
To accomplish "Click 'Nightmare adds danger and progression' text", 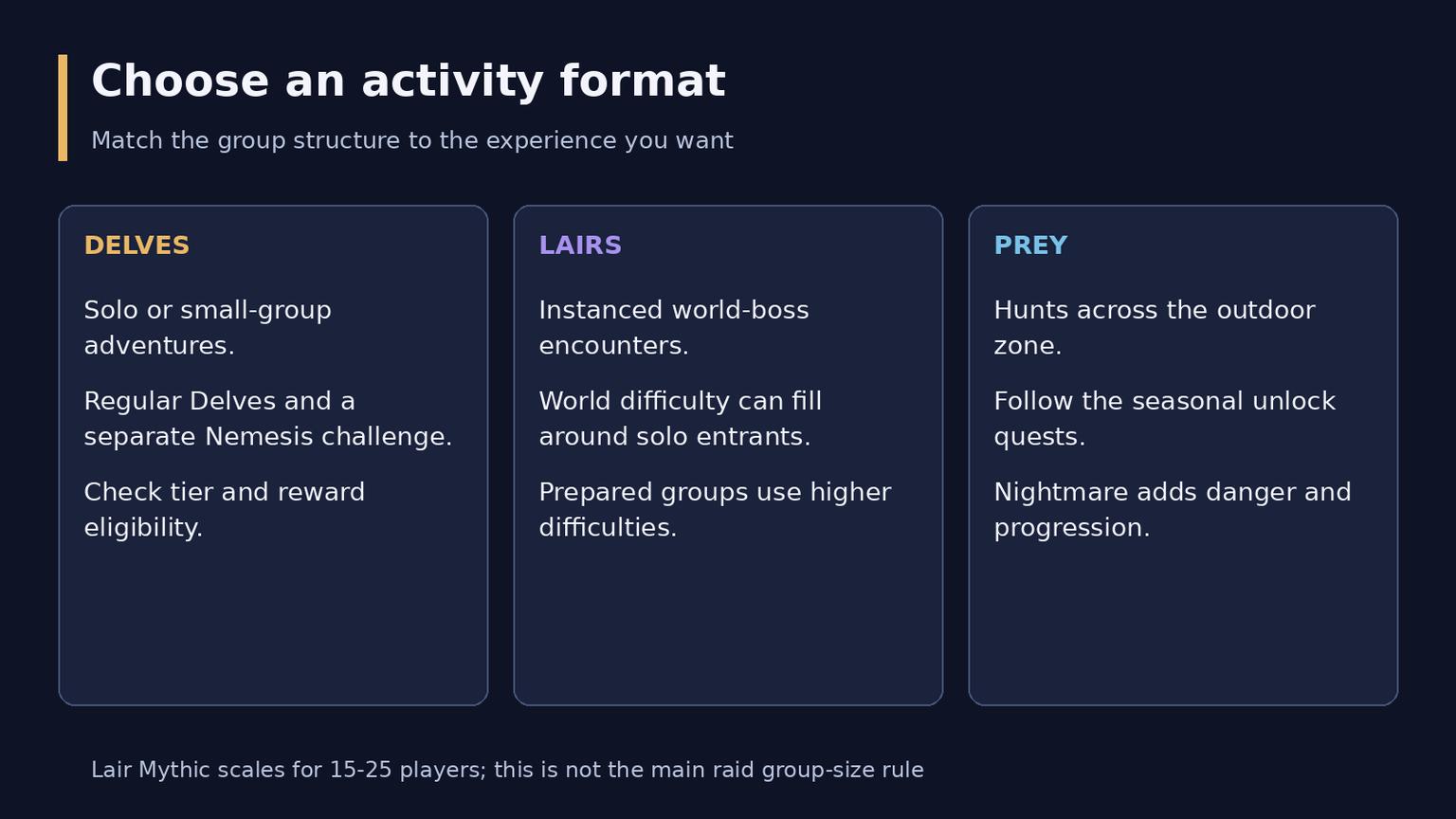I will point(1173,510).
